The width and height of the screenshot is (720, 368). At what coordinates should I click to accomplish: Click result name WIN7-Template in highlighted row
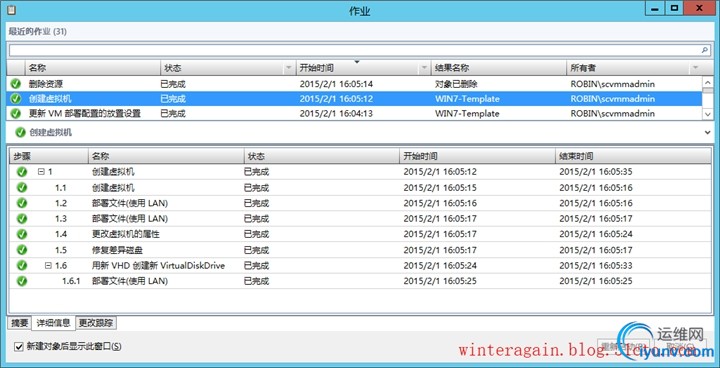tap(467, 99)
